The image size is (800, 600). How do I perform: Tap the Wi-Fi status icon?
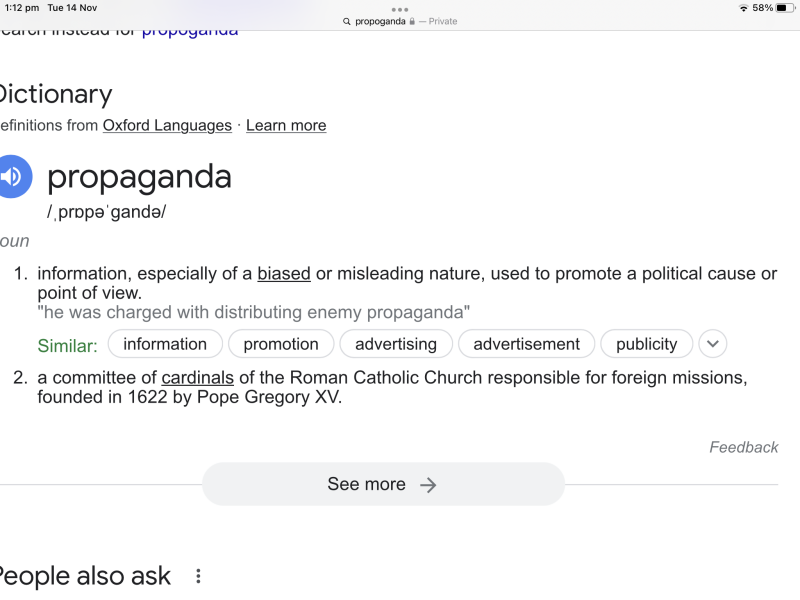(x=743, y=8)
